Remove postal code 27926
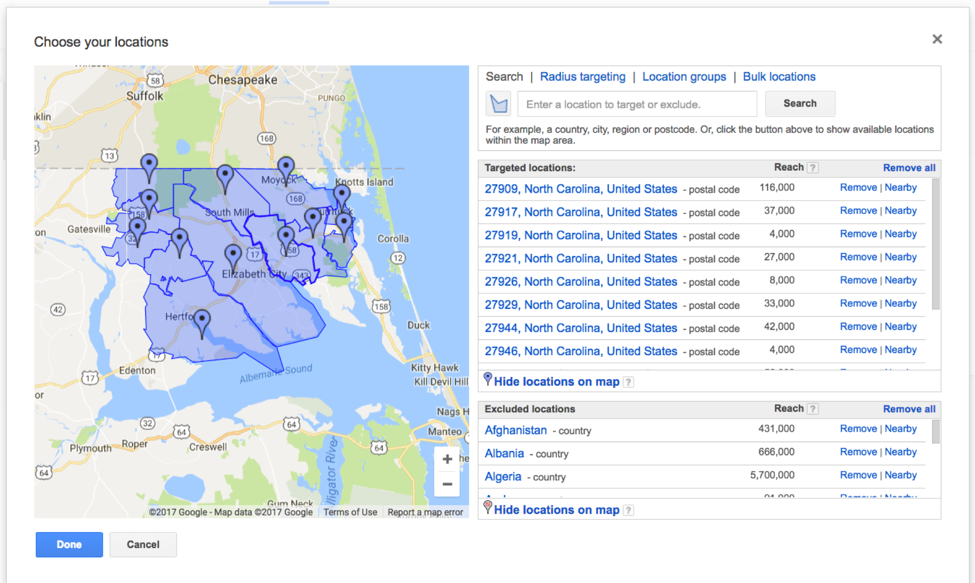The height and width of the screenshot is (583, 975). coord(858,280)
